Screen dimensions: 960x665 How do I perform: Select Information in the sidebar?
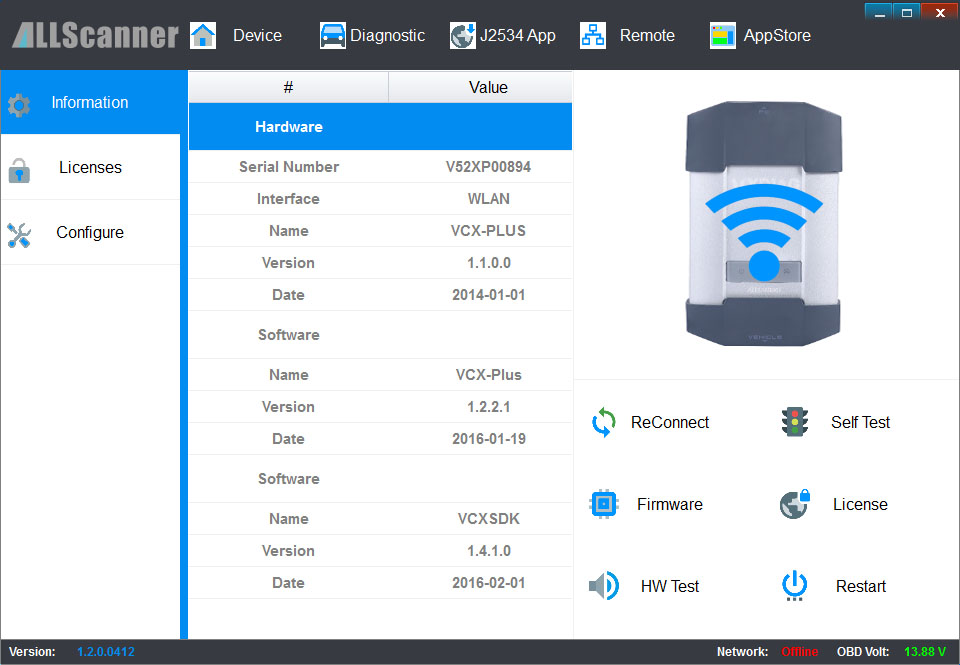(x=91, y=102)
